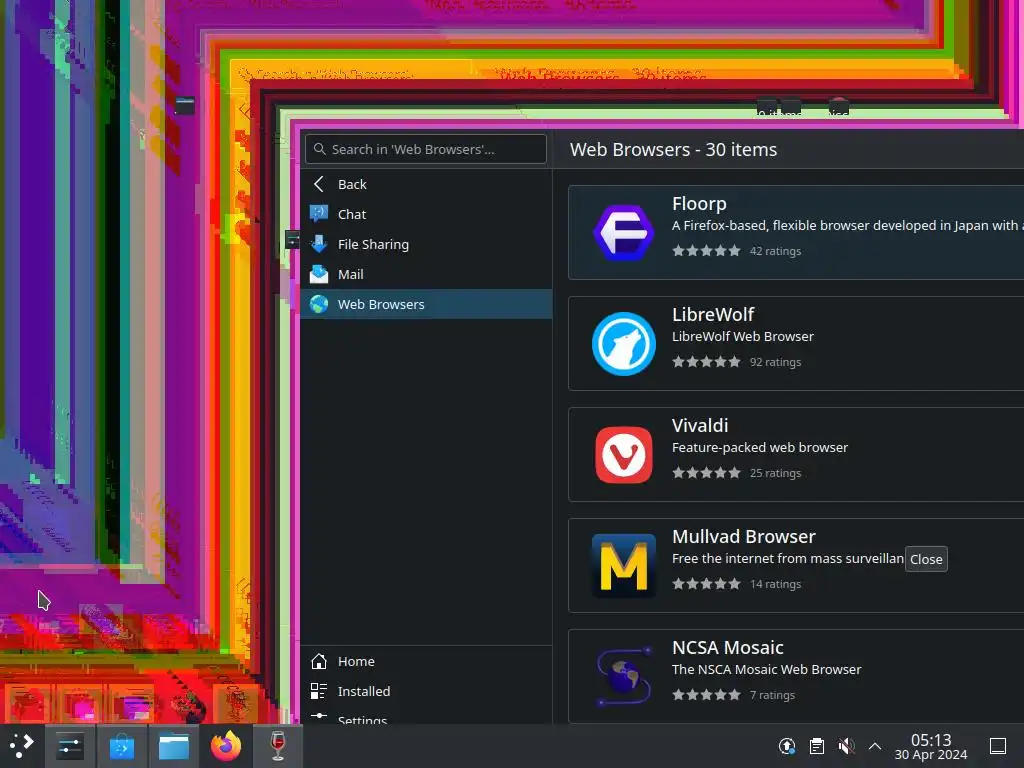This screenshot has width=1024, height=768.
Task: Click the Chat speech bubble icon
Action: click(319, 214)
